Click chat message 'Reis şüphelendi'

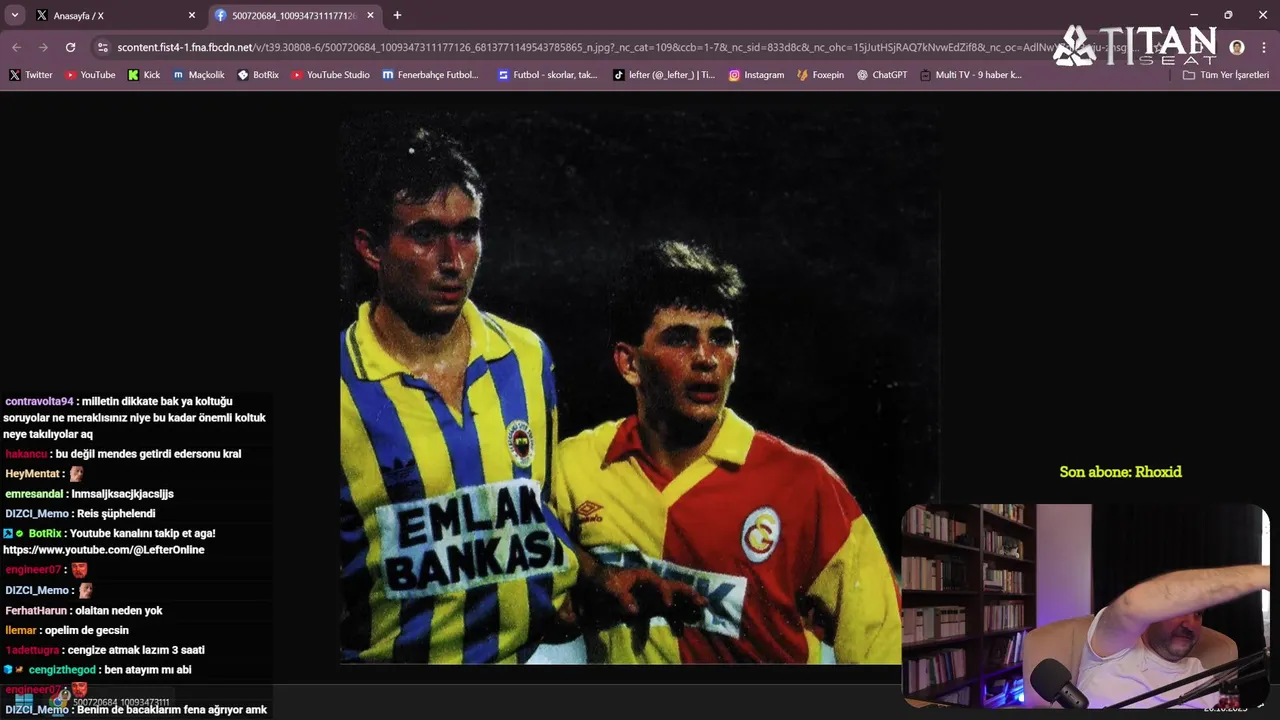(x=116, y=514)
